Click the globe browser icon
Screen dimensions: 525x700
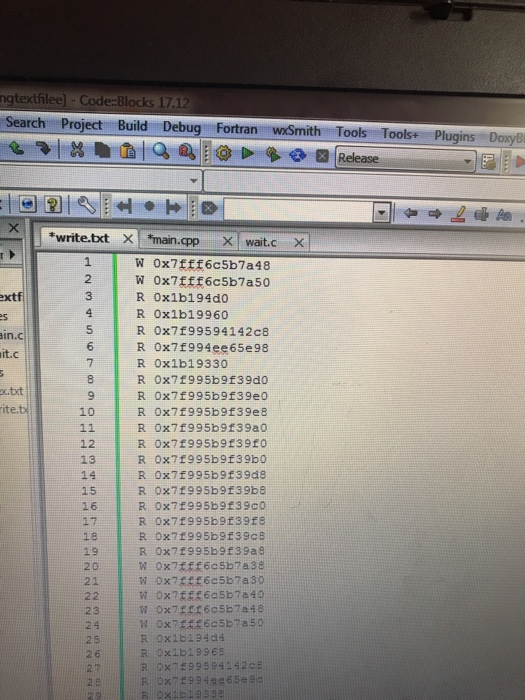[27, 204]
